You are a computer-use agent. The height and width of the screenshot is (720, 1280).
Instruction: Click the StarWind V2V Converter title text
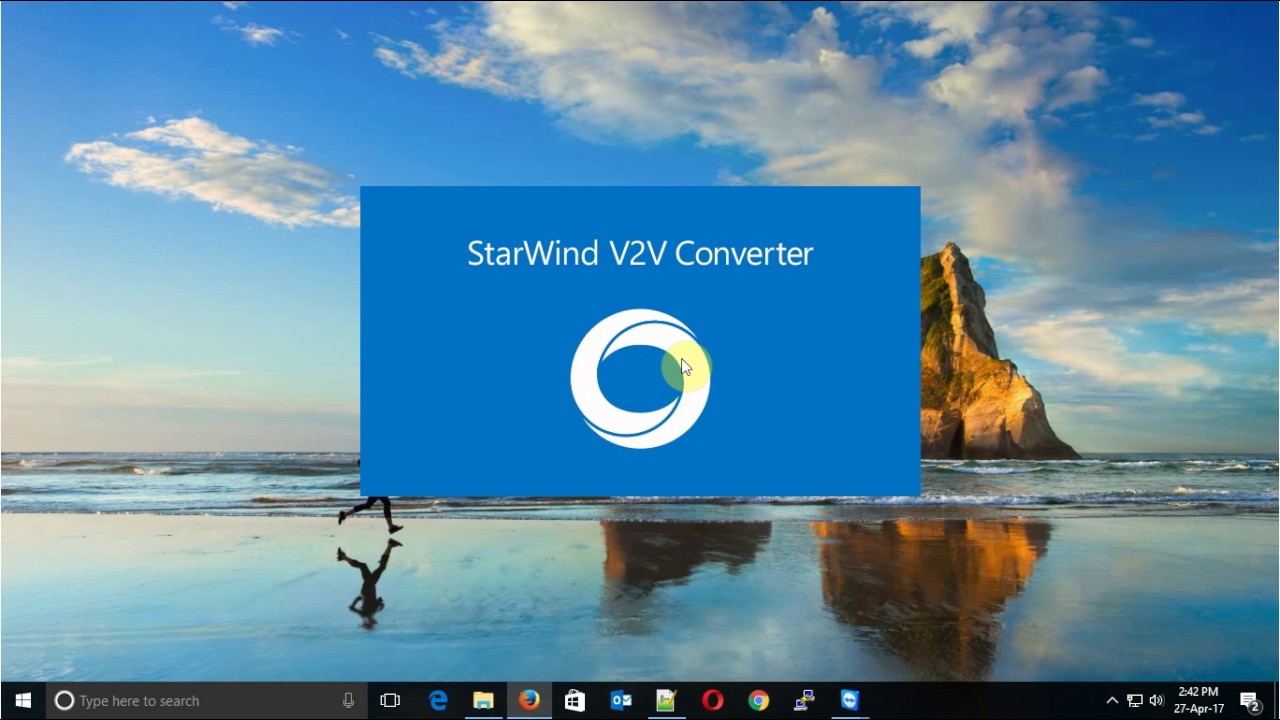pyautogui.click(x=640, y=254)
